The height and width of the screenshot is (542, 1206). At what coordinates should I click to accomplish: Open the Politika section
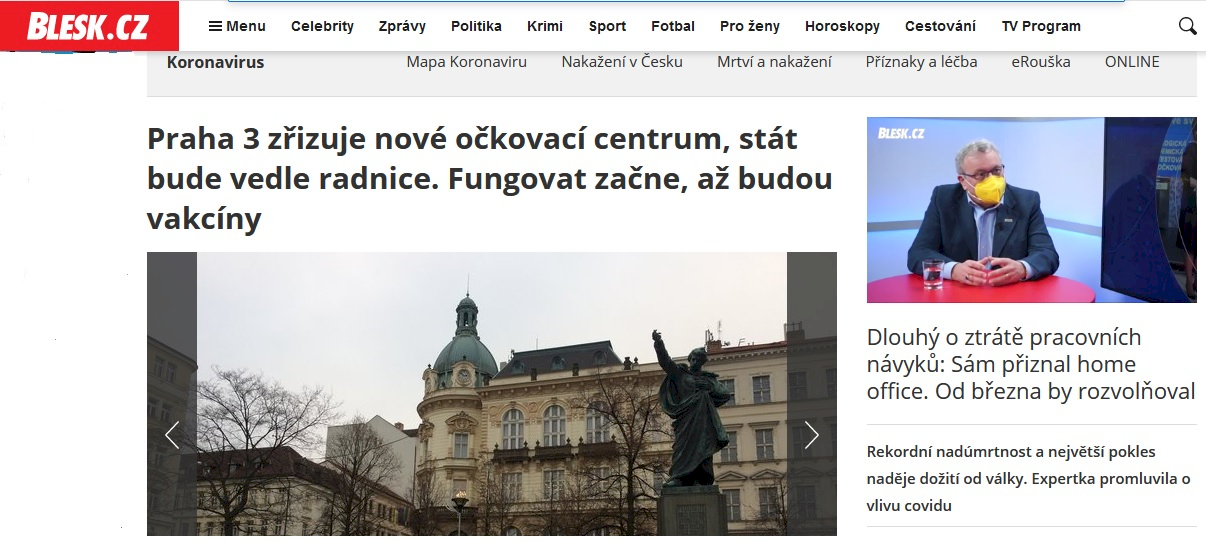pyautogui.click(x=476, y=26)
